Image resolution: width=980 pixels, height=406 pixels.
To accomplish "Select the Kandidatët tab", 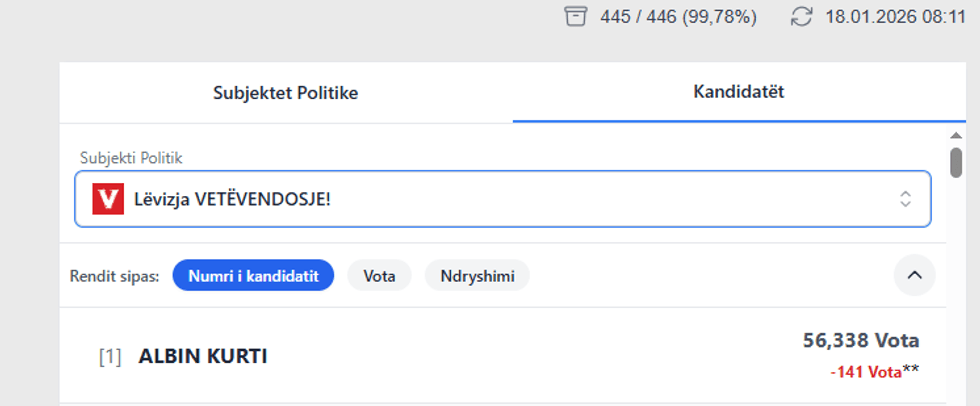I will point(739,92).
